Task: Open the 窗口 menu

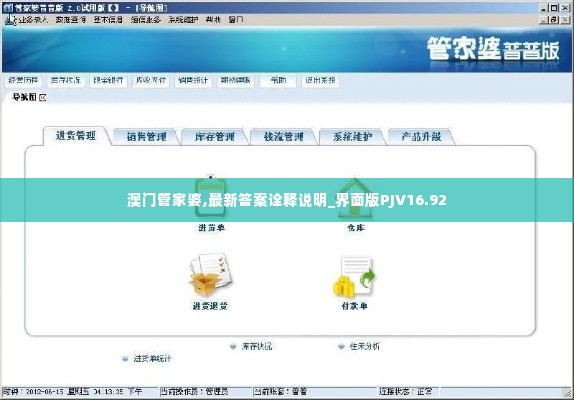Action: (236, 20)
